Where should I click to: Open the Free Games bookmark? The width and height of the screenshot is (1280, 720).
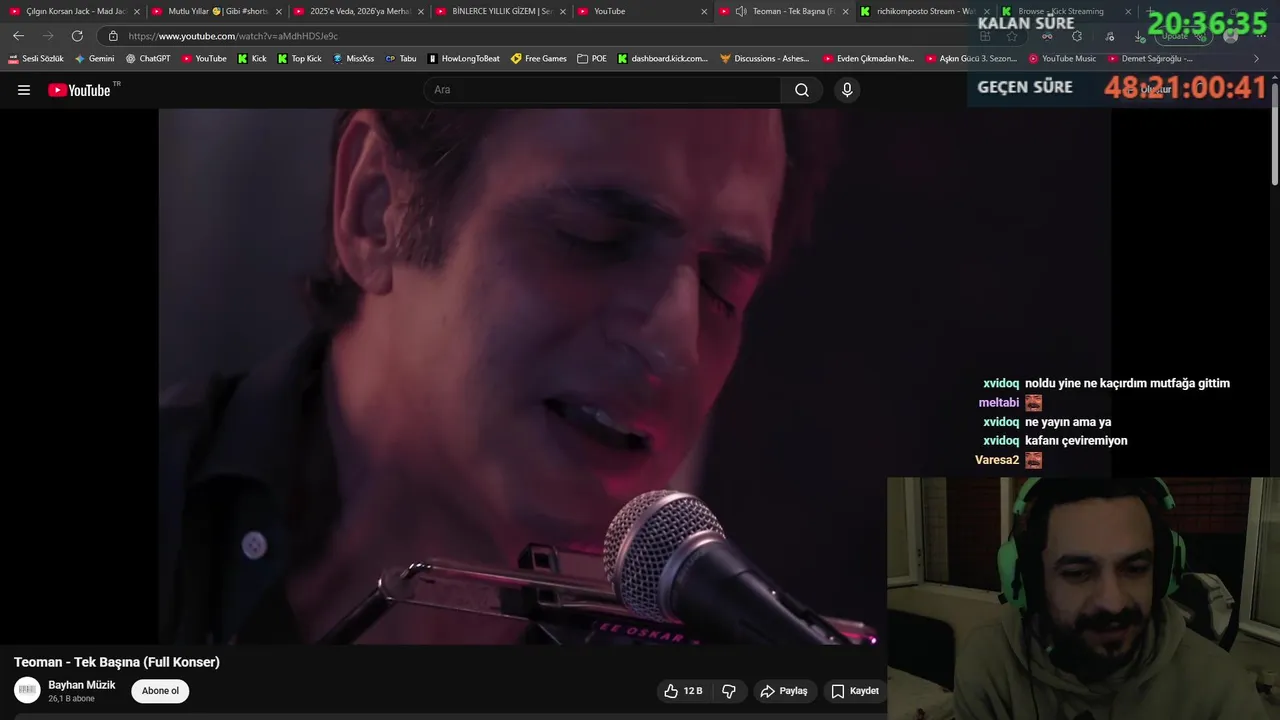tap(539, 58)
